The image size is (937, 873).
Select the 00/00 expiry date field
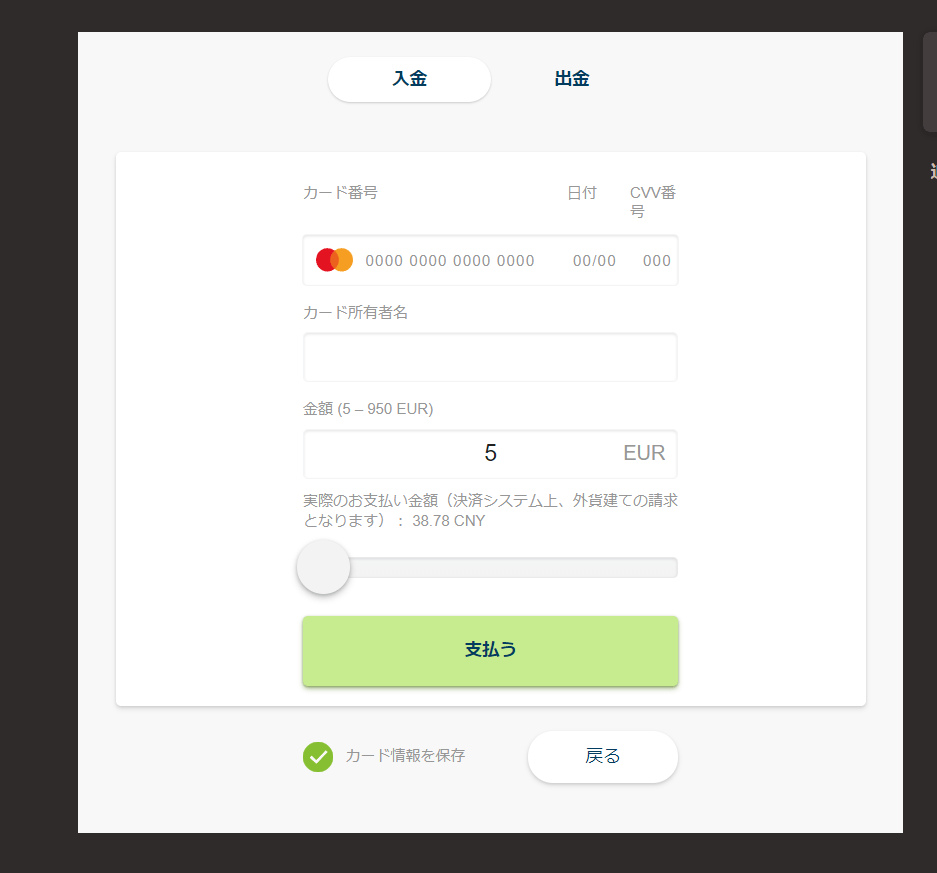coord(594,261)
